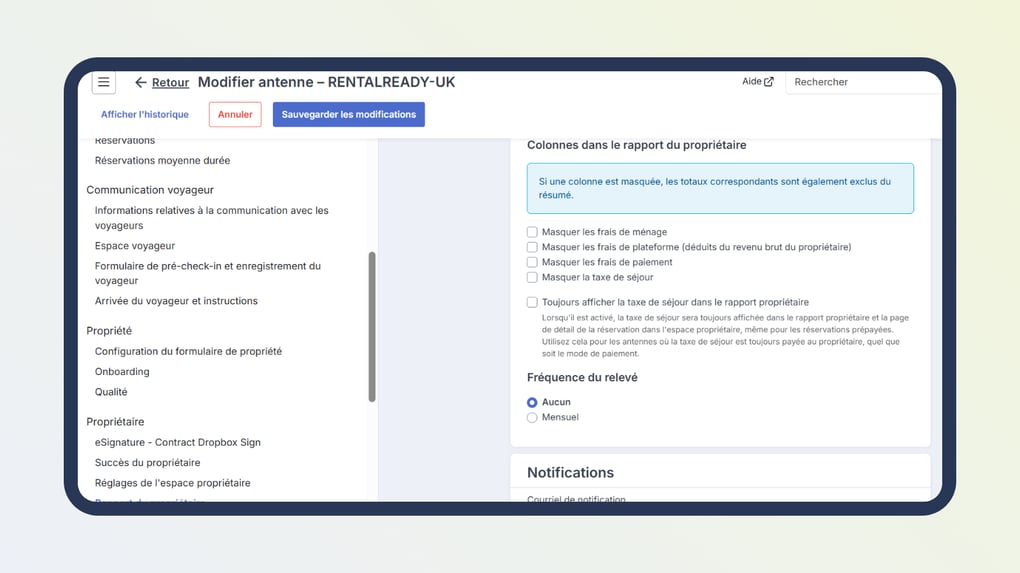The image size is (1020, 573).
Task: Click the Annuler button
Action: 235,114
